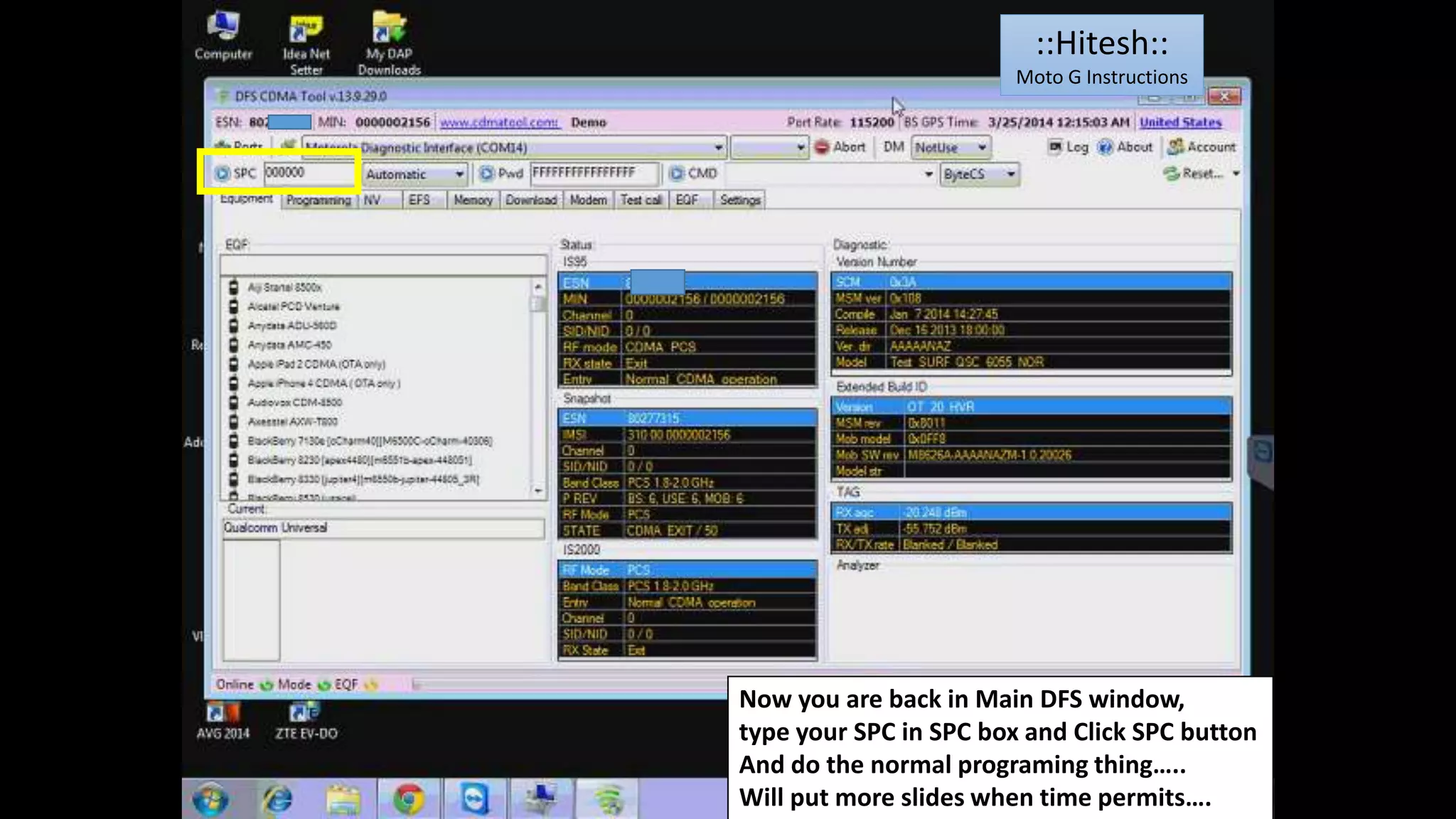Switch to the Modem tab
The height and width of the screenshot is (819, 1456).
(x=589, y=200)
